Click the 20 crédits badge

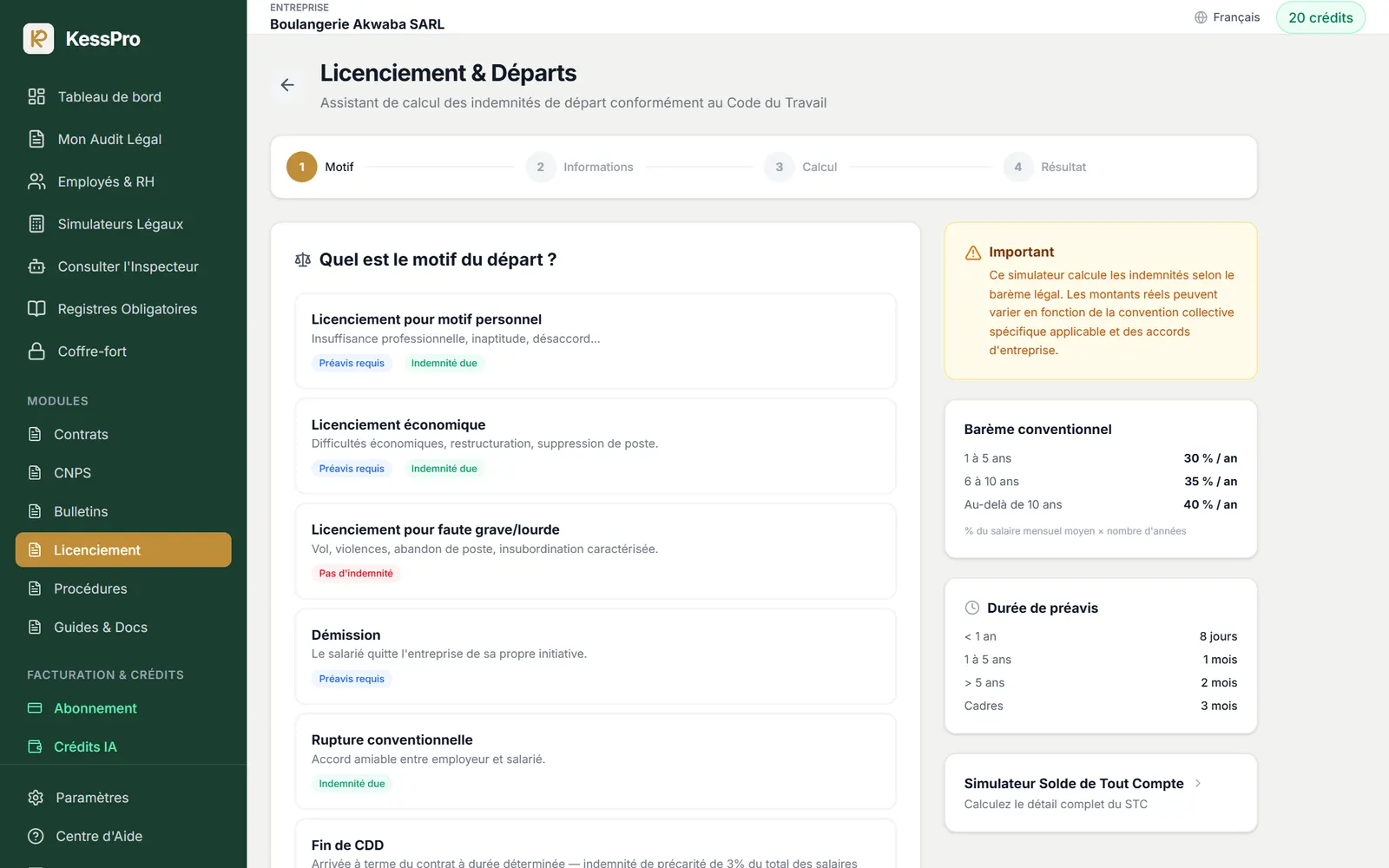(1320, 17)
